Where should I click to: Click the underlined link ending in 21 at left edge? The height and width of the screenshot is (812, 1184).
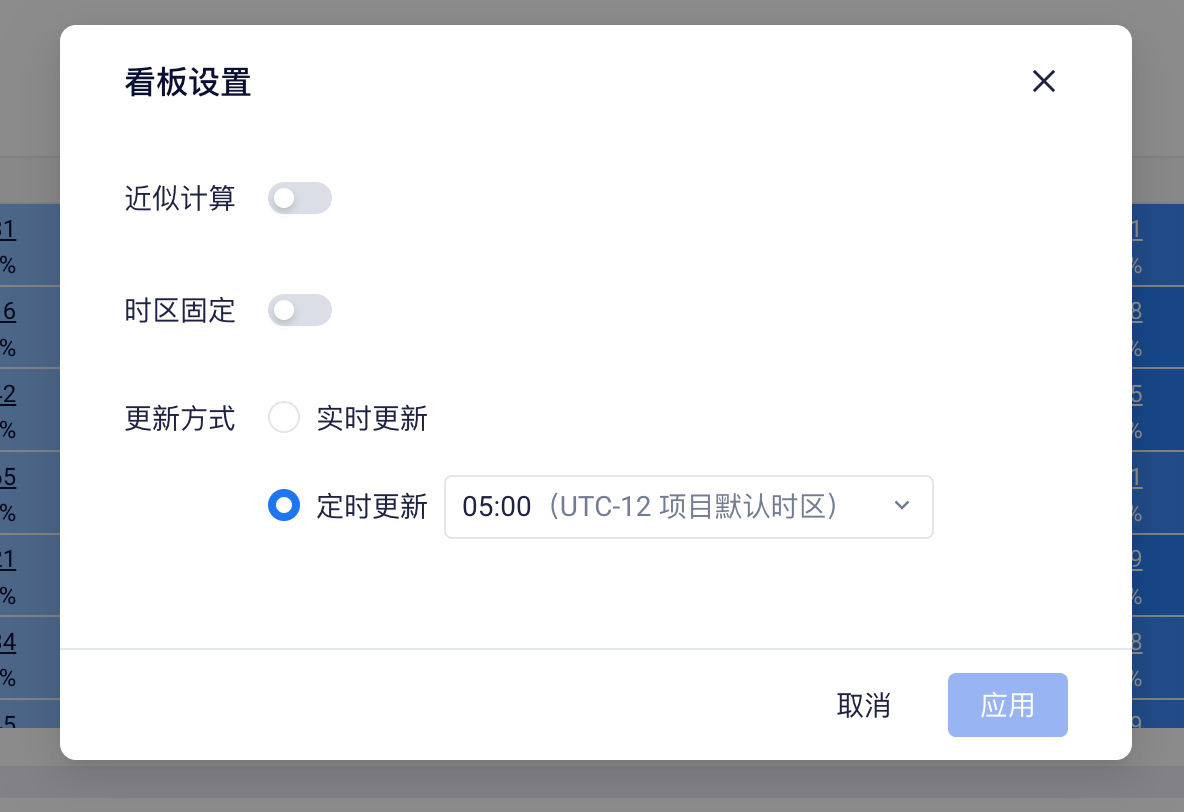7,558
